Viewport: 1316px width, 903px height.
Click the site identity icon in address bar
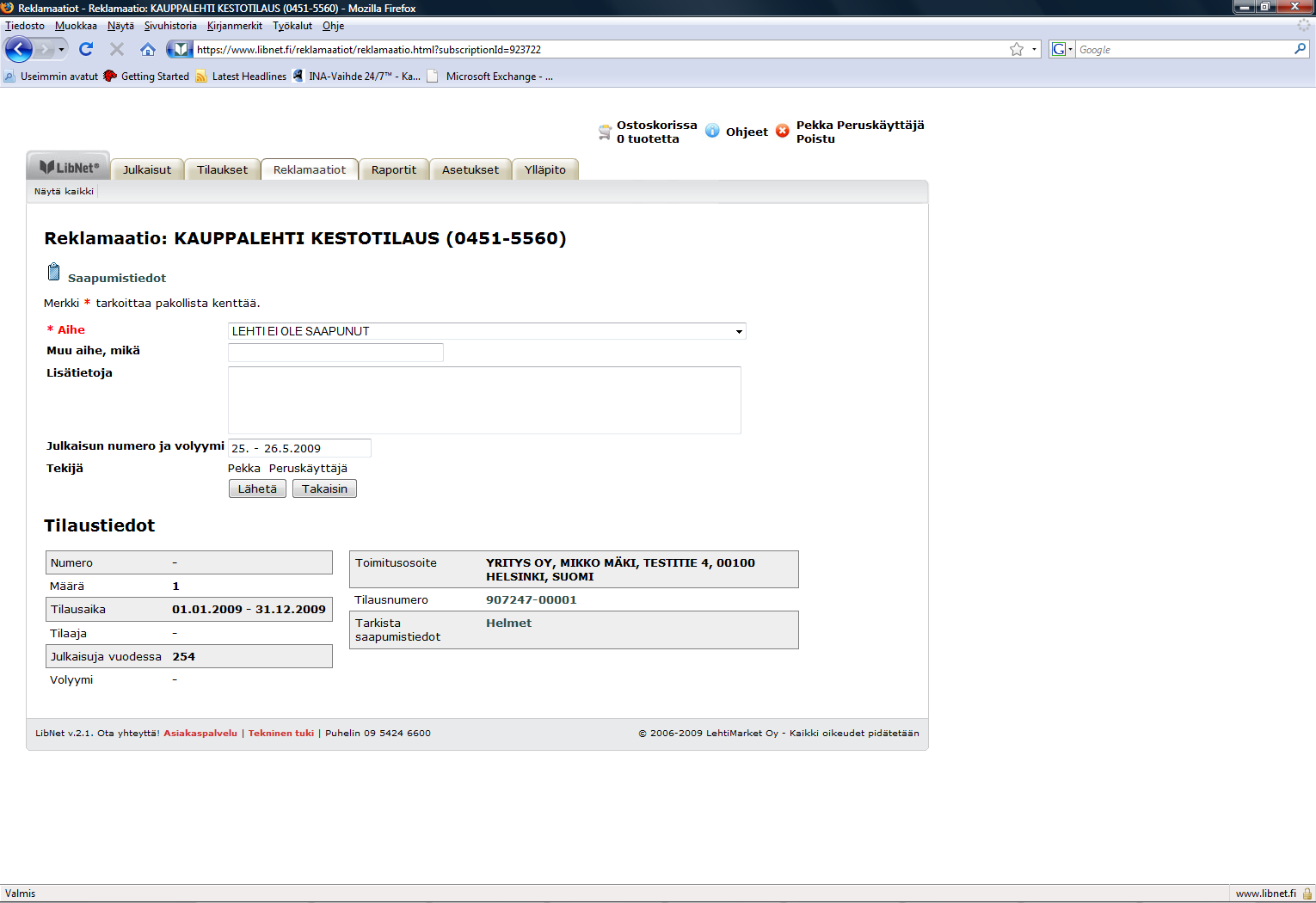point(180,49)
